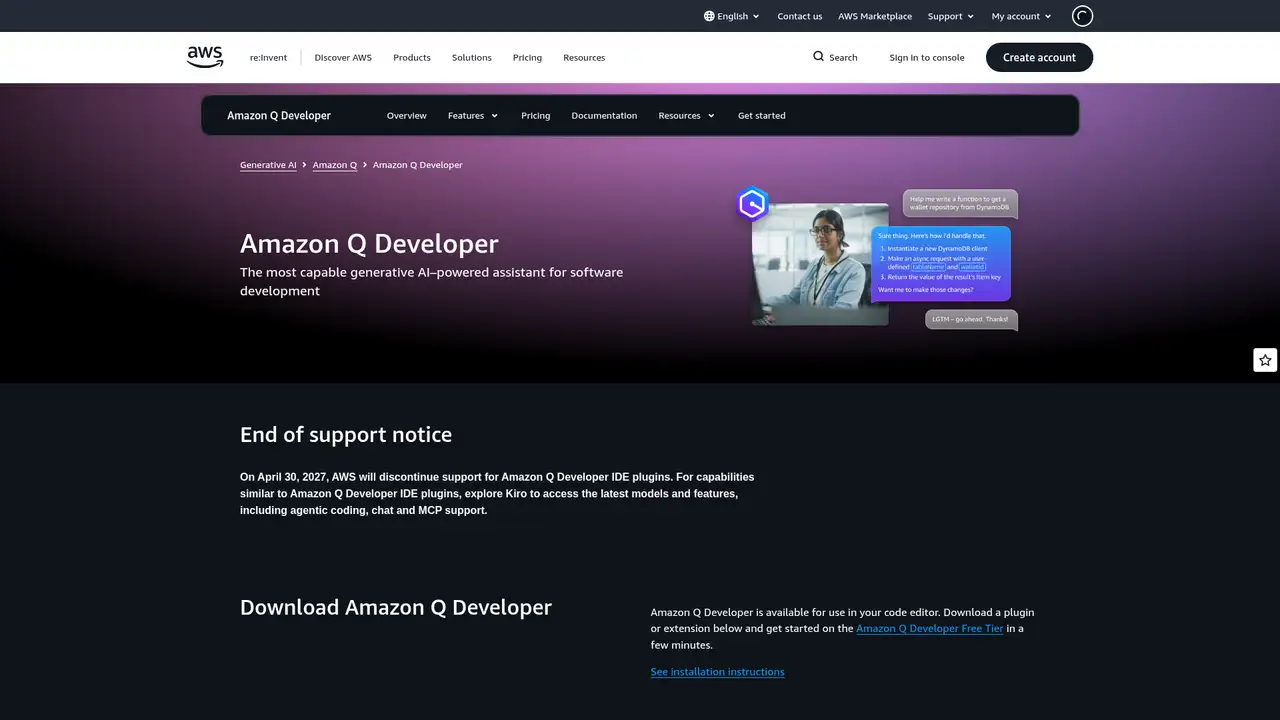This screenshot has width=1280, height=720.
Task: Click the search magnifier icon
Action: (x=818, y=57)
